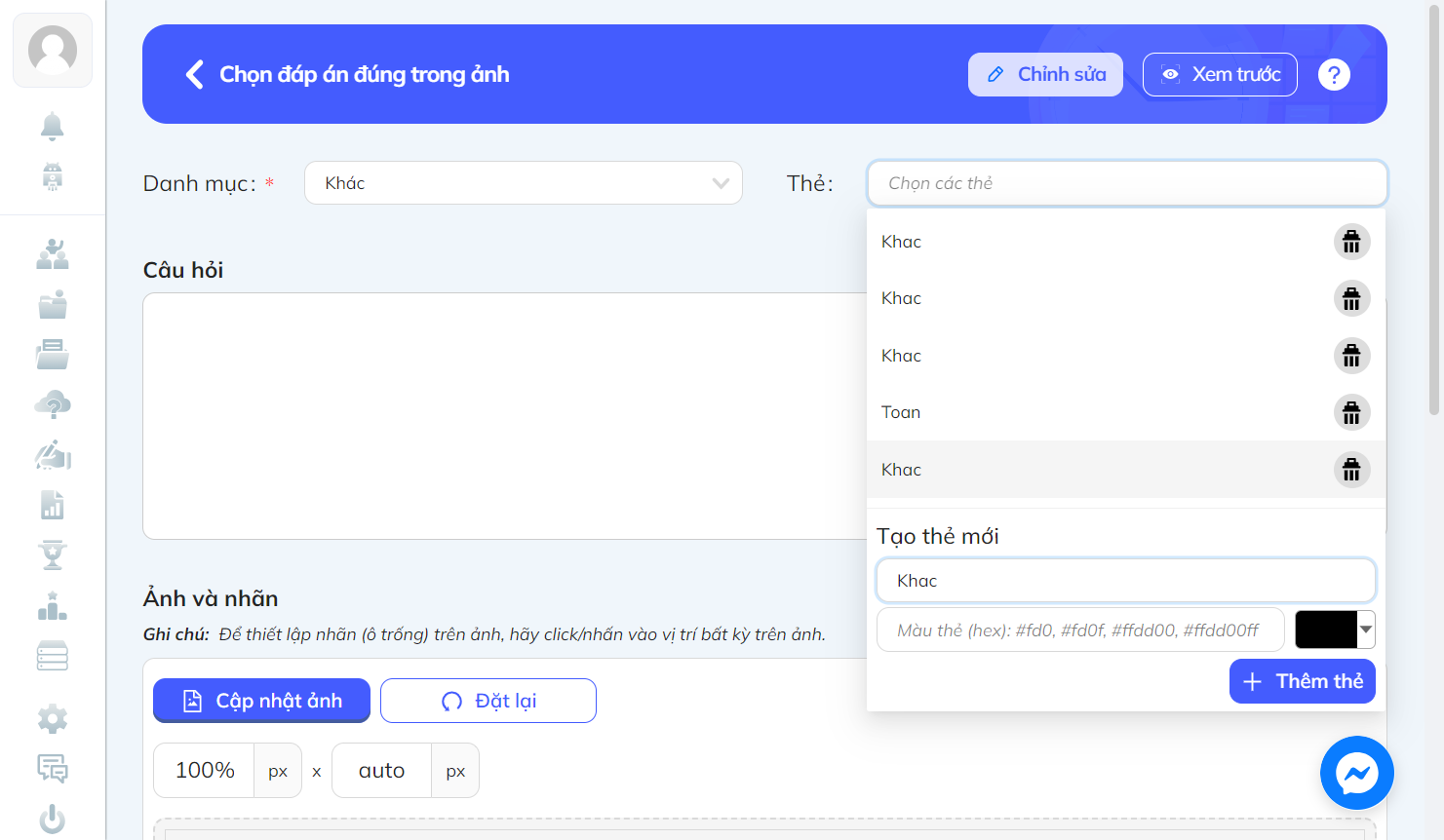Click the px unit beside 100%
The height and width of the screenshot is (840, 1444).
278,771
